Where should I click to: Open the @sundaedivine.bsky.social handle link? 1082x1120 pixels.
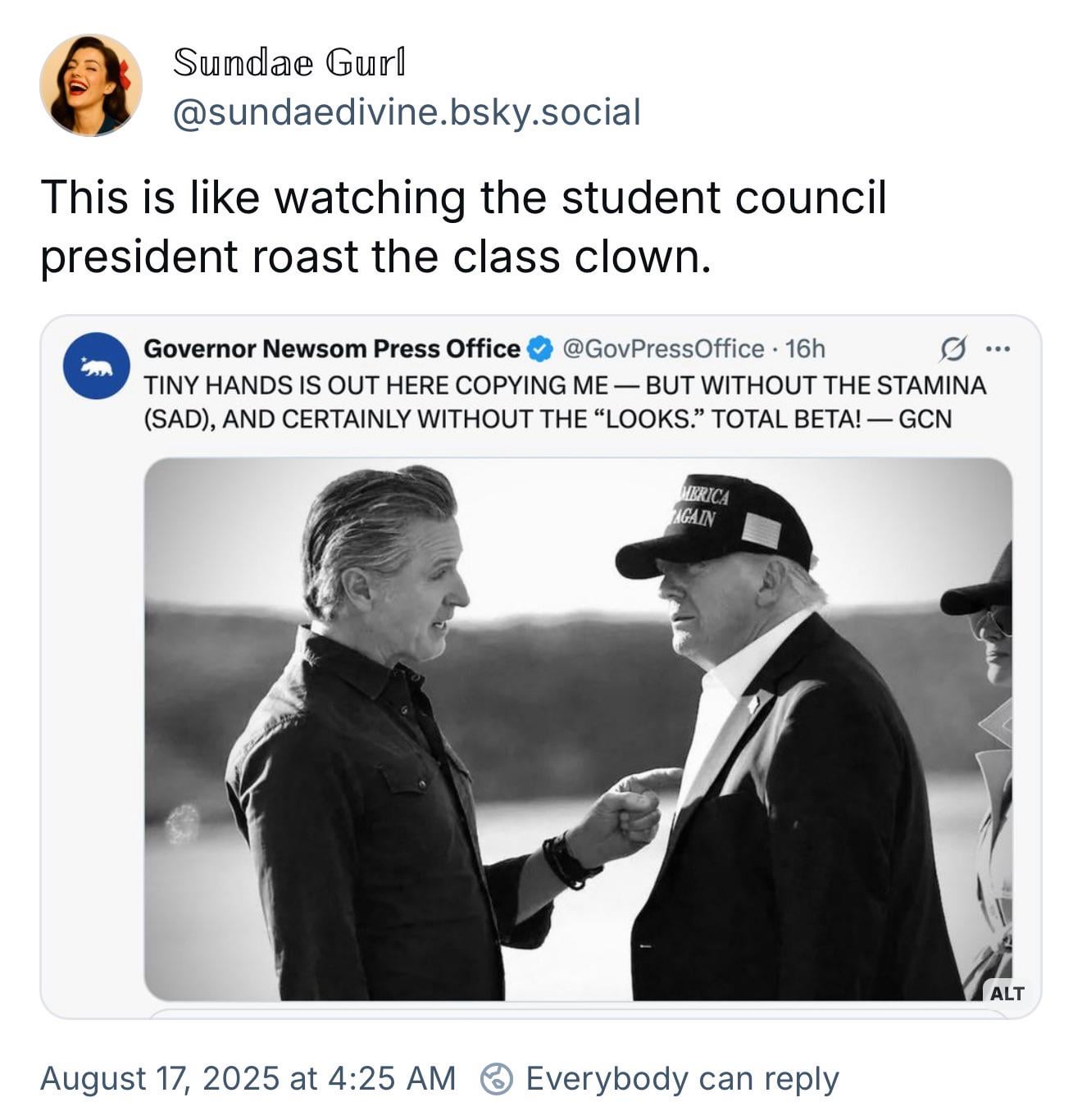(407, 112)
